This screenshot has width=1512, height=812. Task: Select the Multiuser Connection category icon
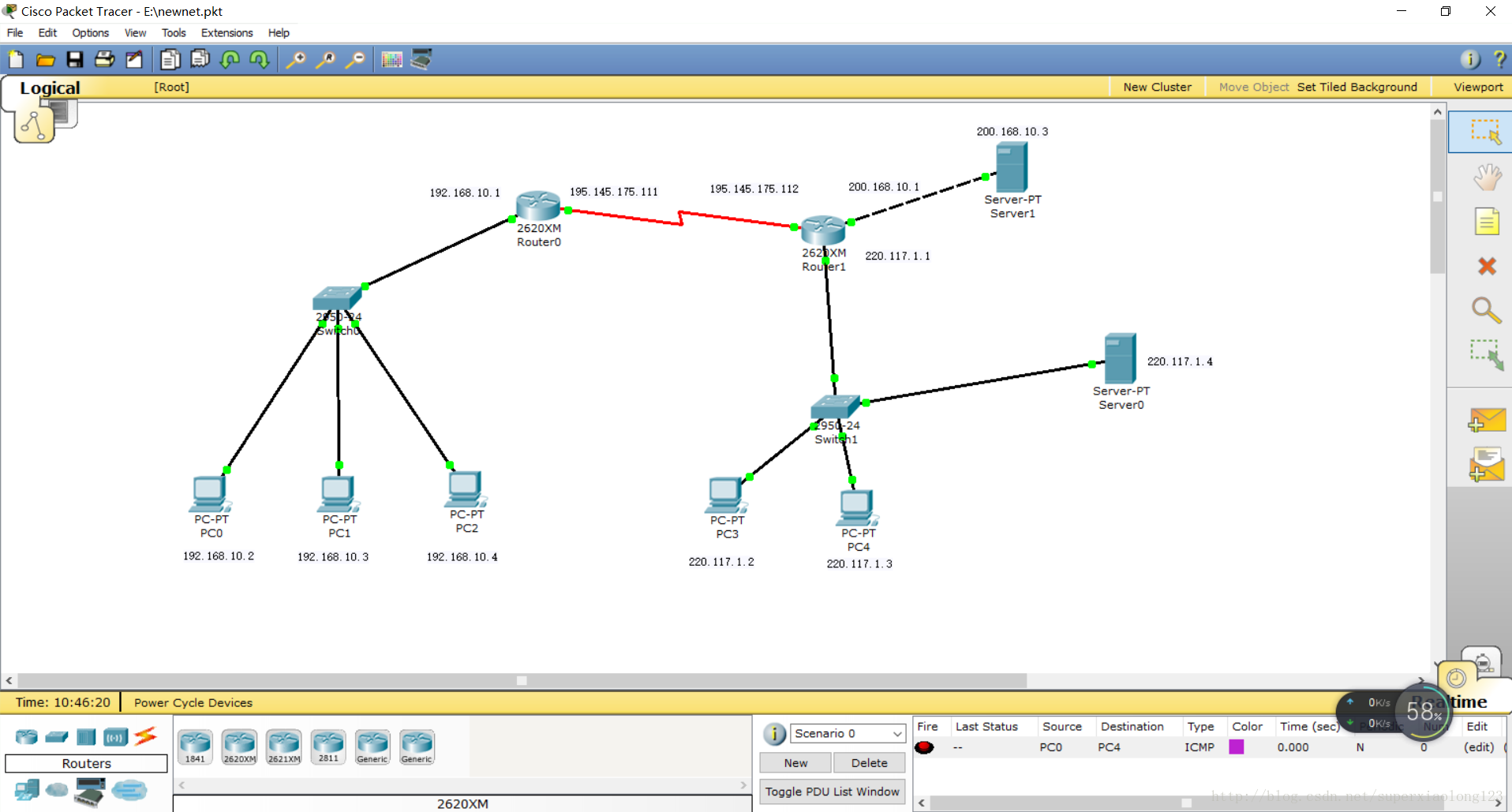pos(129,789)
